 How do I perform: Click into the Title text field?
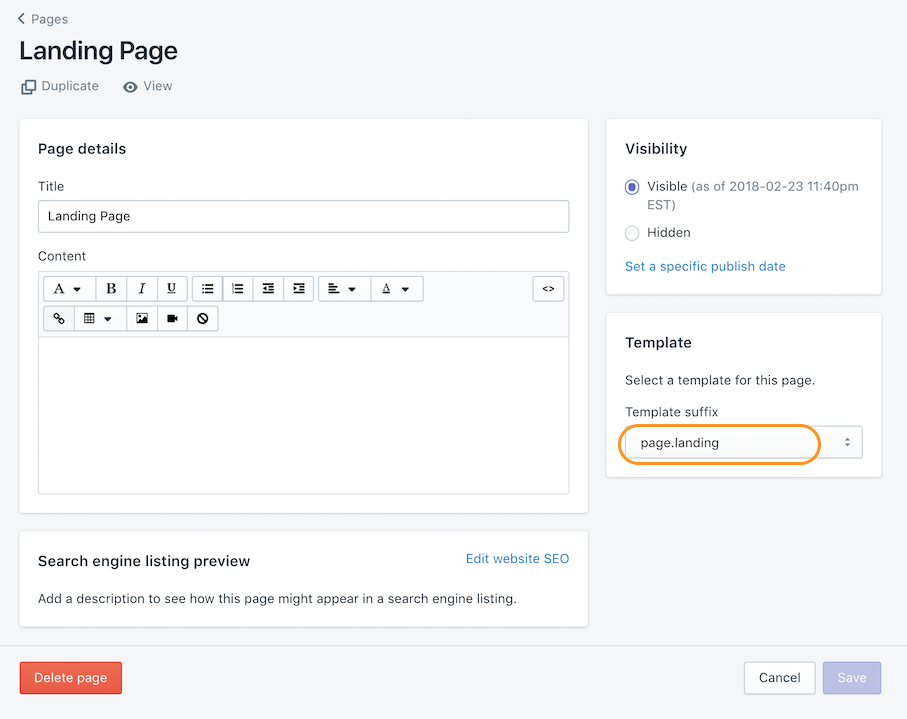303,216
